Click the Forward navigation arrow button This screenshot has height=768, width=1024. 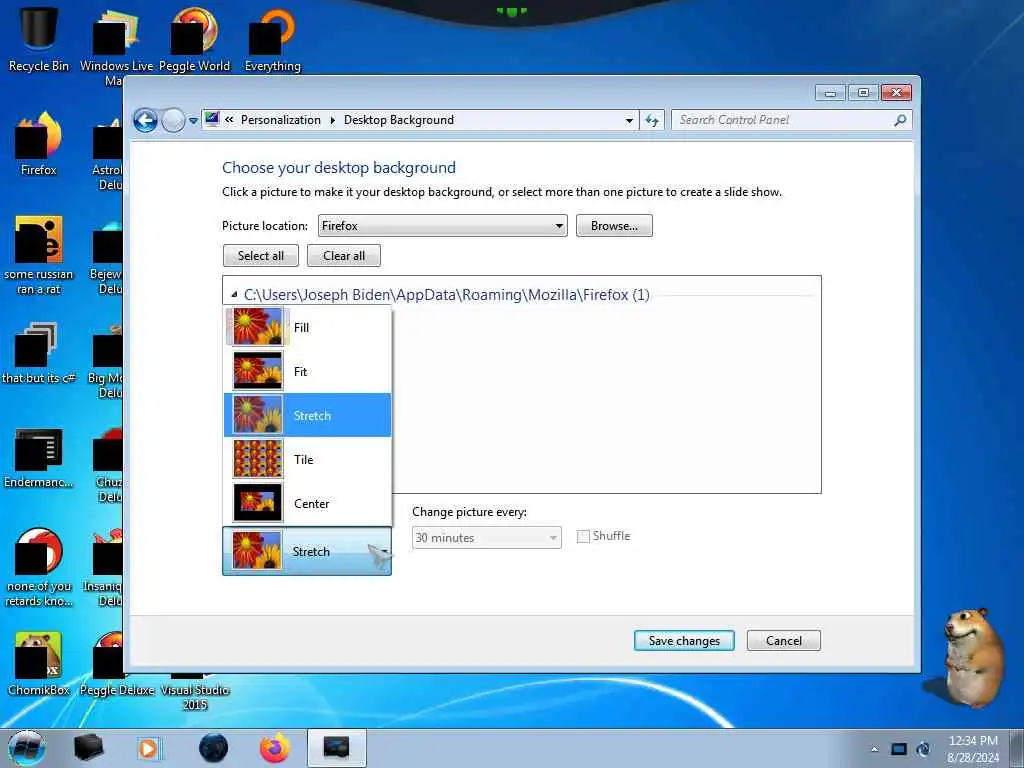(172, 120)
